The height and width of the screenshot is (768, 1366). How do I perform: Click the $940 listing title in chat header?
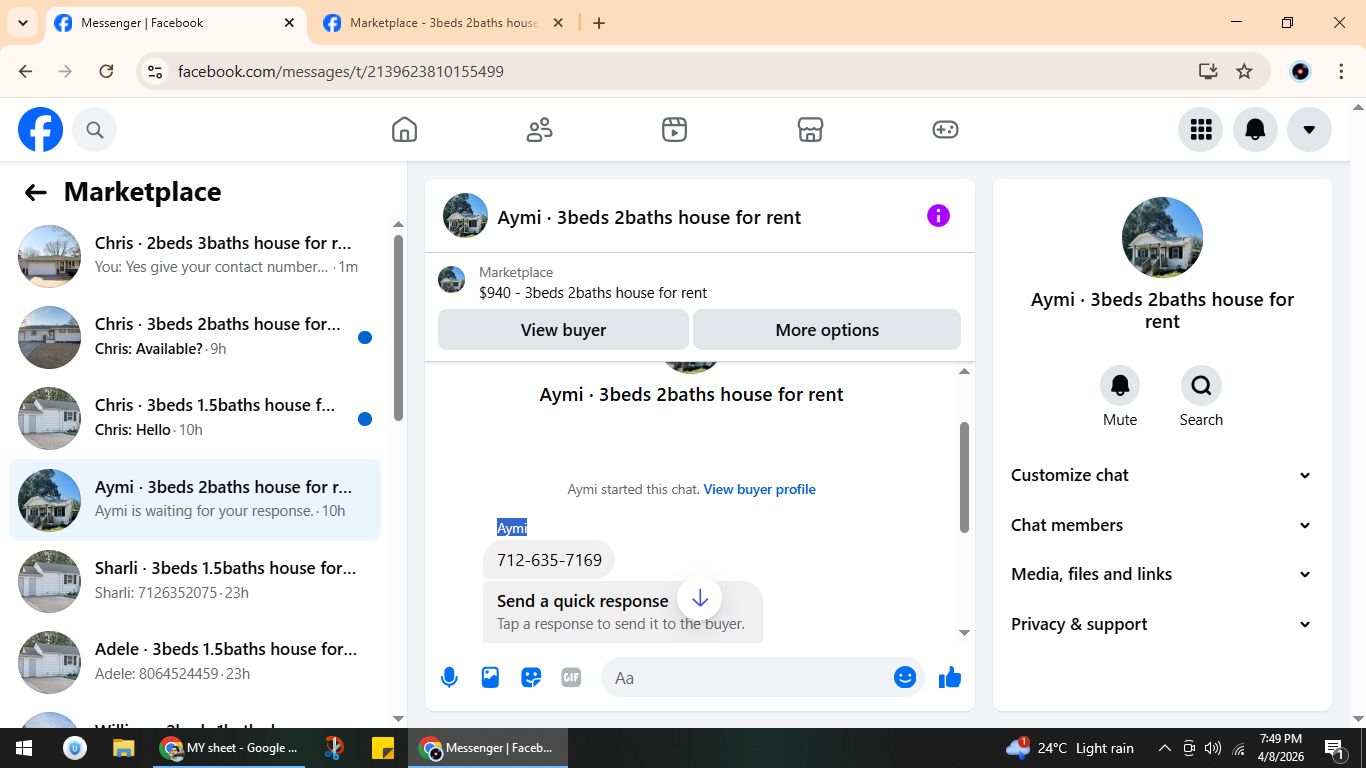coord(593,293)
